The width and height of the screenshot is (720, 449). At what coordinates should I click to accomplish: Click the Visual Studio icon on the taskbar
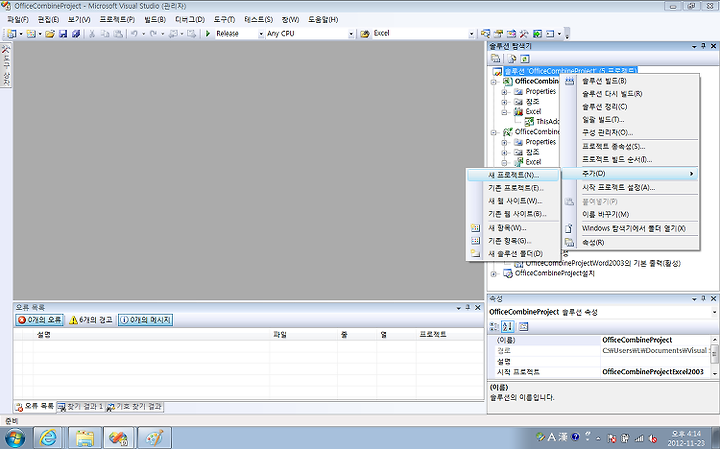[x=119, y=438]
